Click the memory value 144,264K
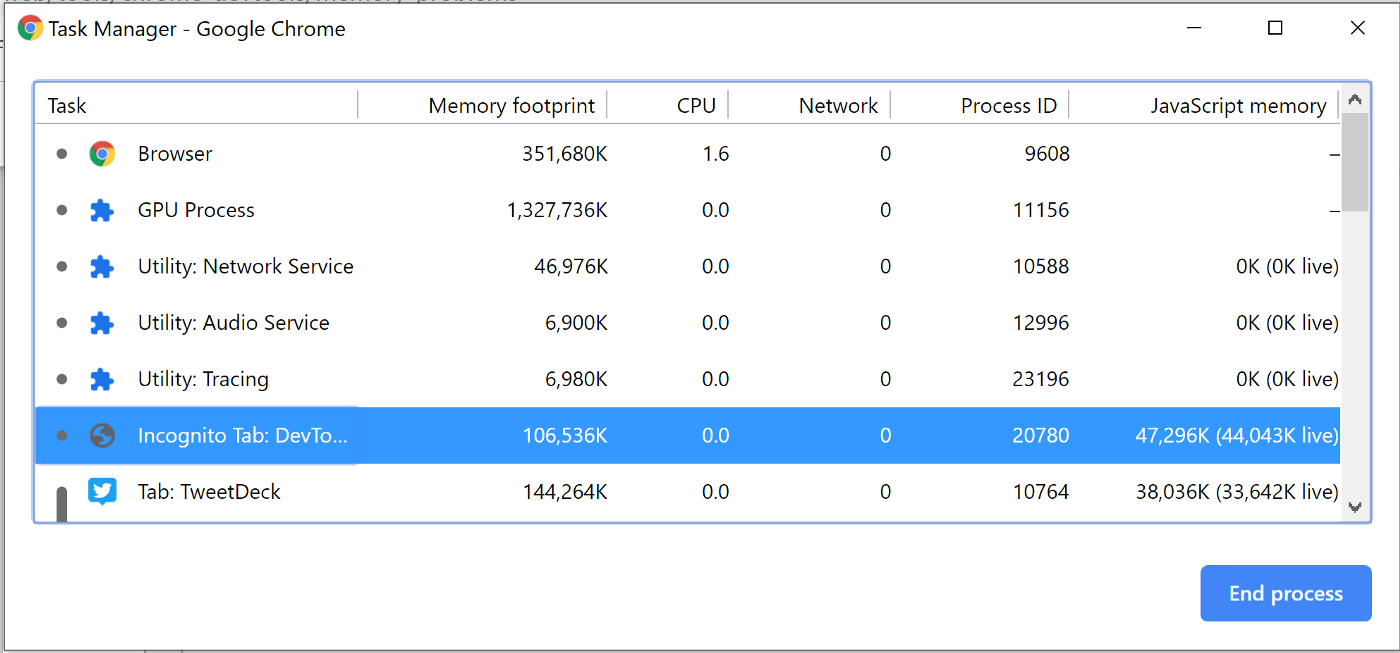 coord(565,492)
